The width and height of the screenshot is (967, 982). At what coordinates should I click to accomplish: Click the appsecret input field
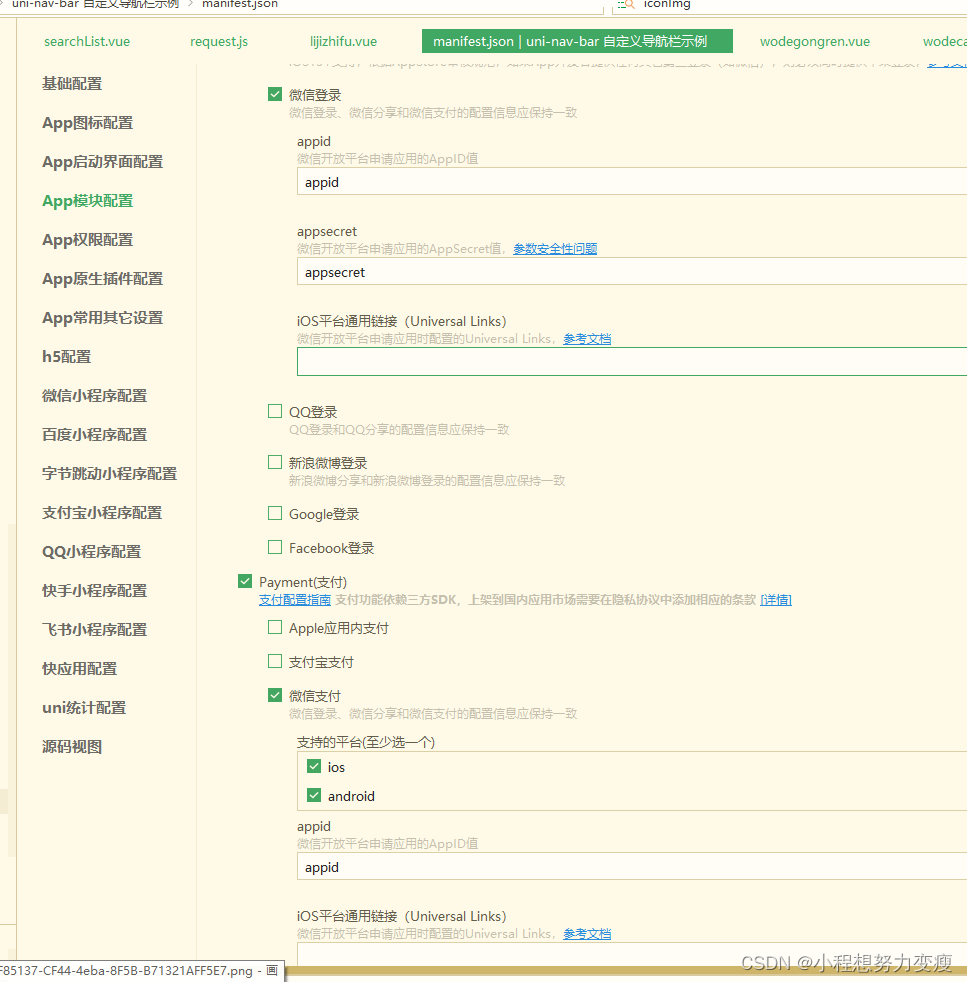(632, 272)
